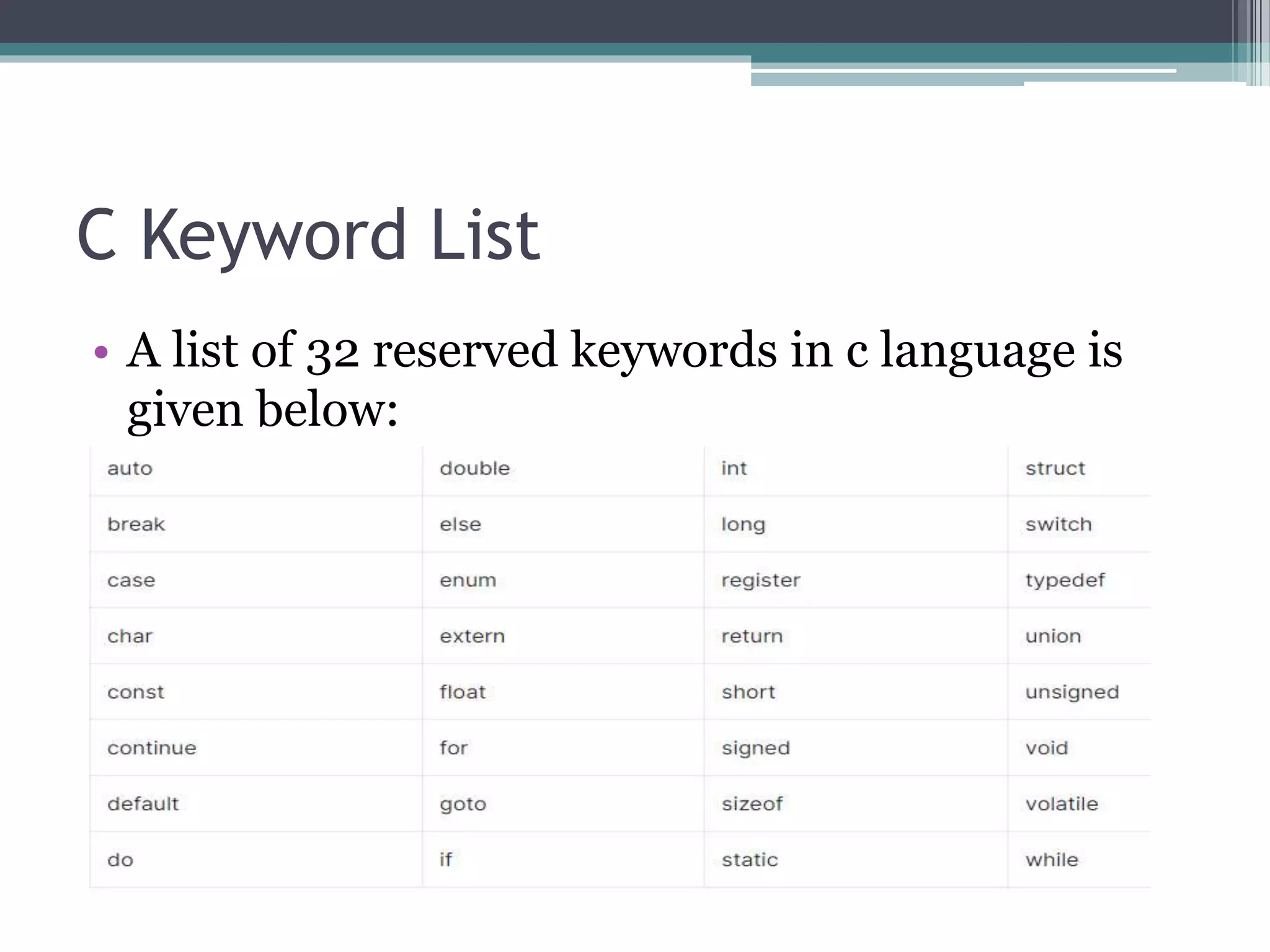
Task: Click the dark header banner at top
Action: pos(620,21)
